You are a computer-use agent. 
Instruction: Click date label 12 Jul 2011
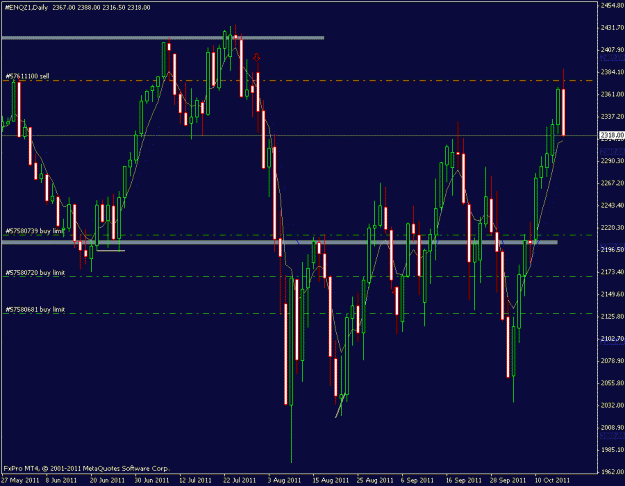point(195,480)
